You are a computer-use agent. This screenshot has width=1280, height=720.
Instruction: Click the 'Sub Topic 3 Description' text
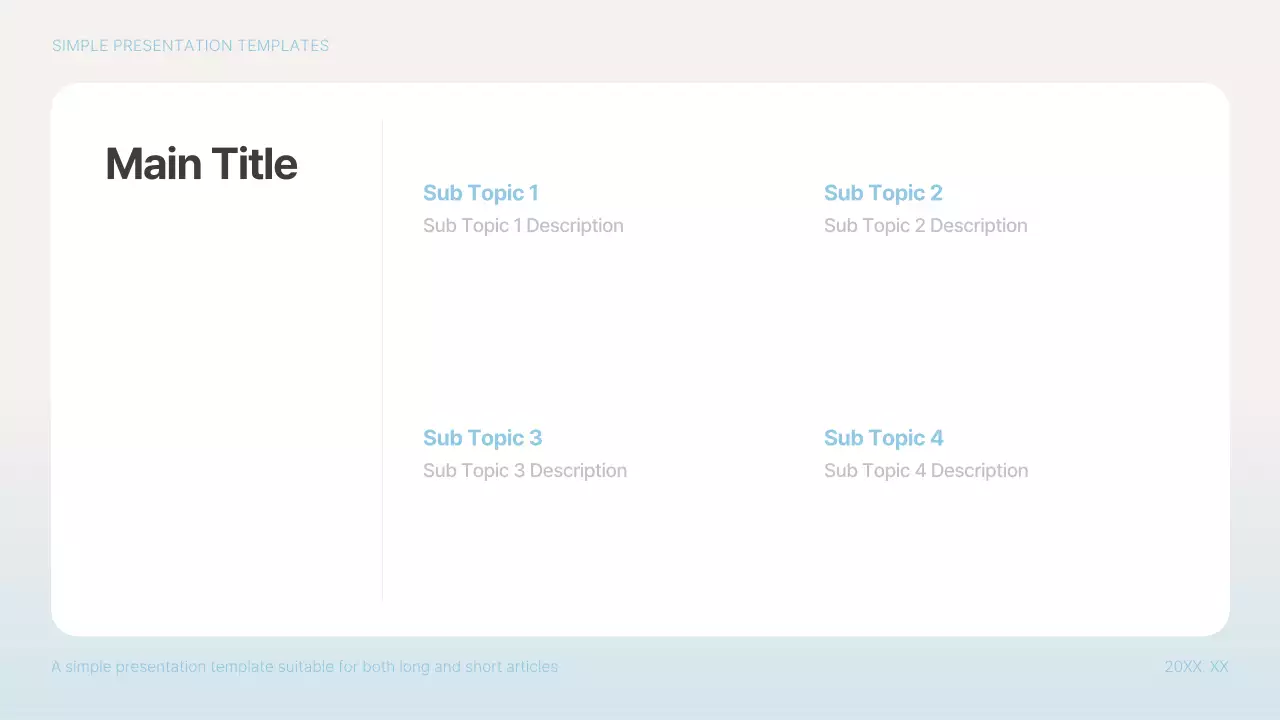point(525,471)
